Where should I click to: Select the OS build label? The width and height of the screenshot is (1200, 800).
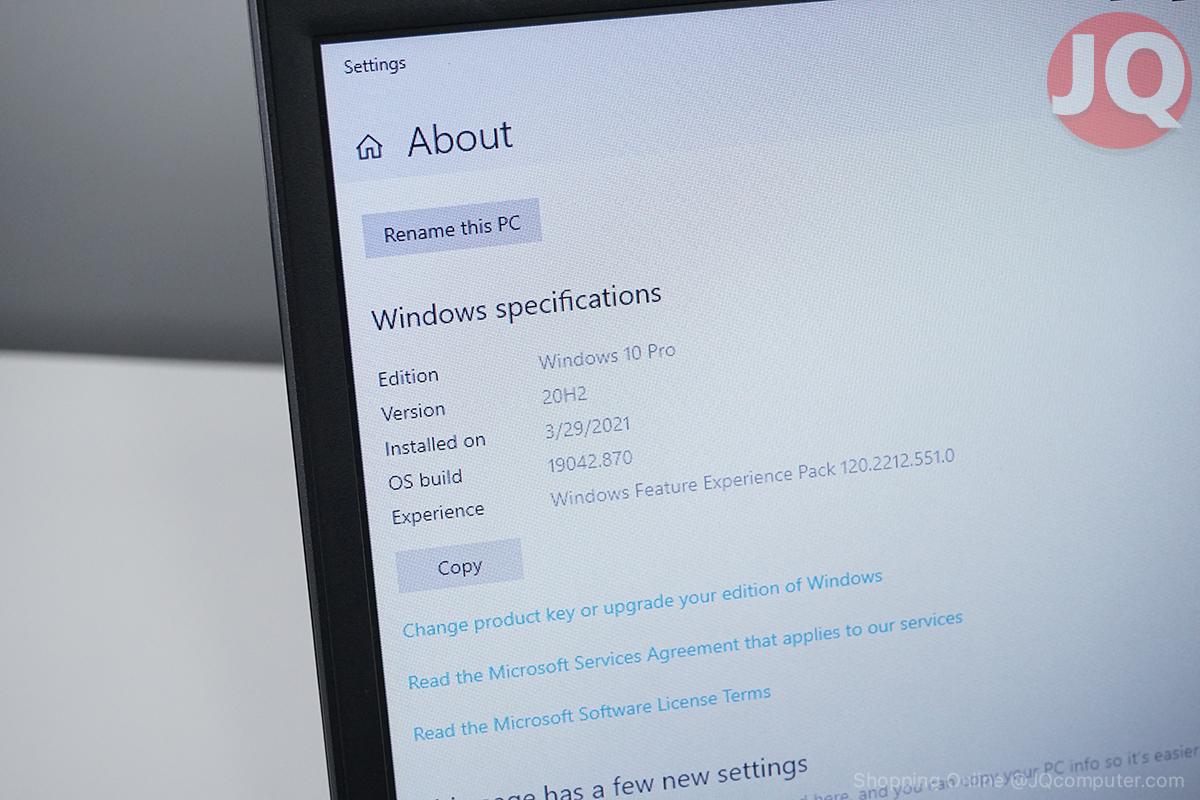[426, 479]
